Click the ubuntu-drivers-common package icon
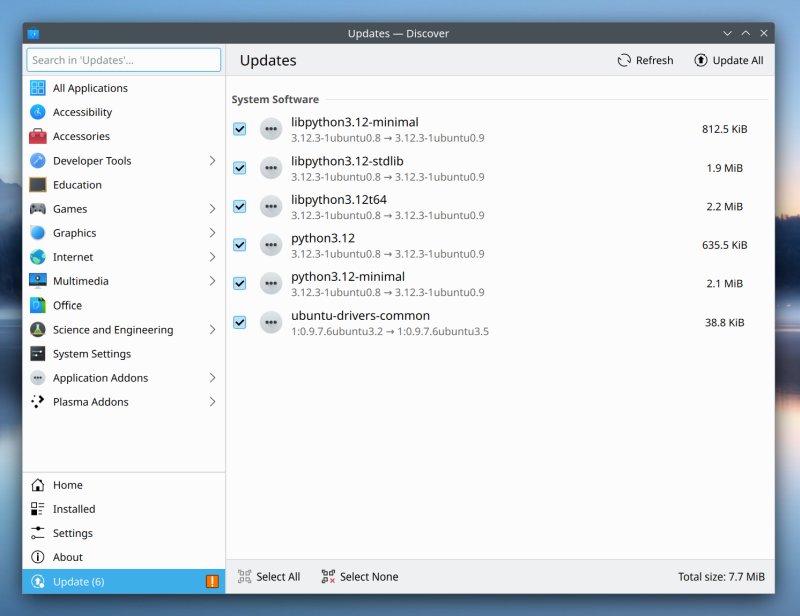 pyautogui.click(x=270, y=322)
